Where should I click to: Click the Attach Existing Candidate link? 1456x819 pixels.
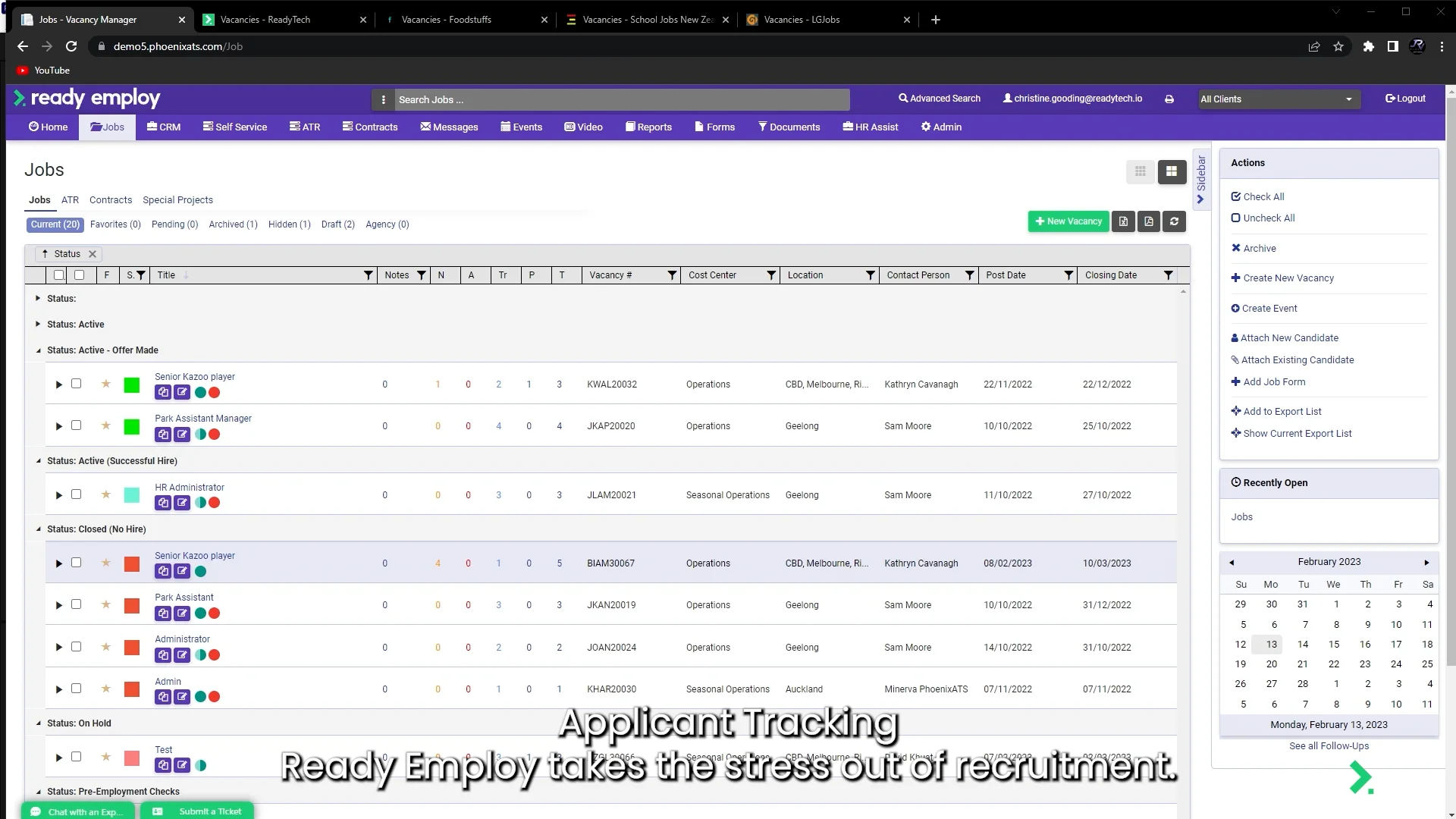click(x=1297, y=360)
